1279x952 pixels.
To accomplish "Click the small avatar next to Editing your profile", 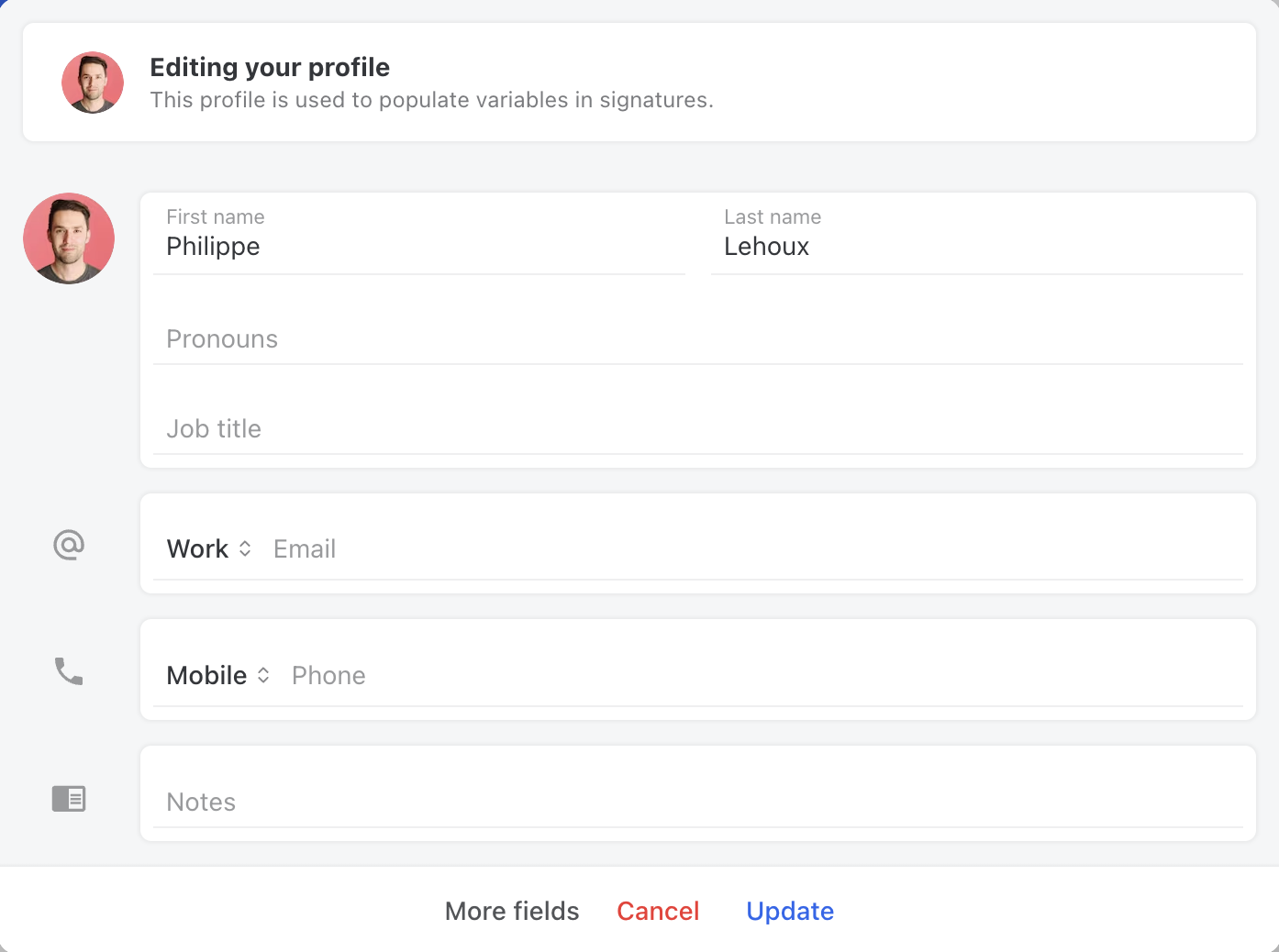I will [x=93, y=82].
